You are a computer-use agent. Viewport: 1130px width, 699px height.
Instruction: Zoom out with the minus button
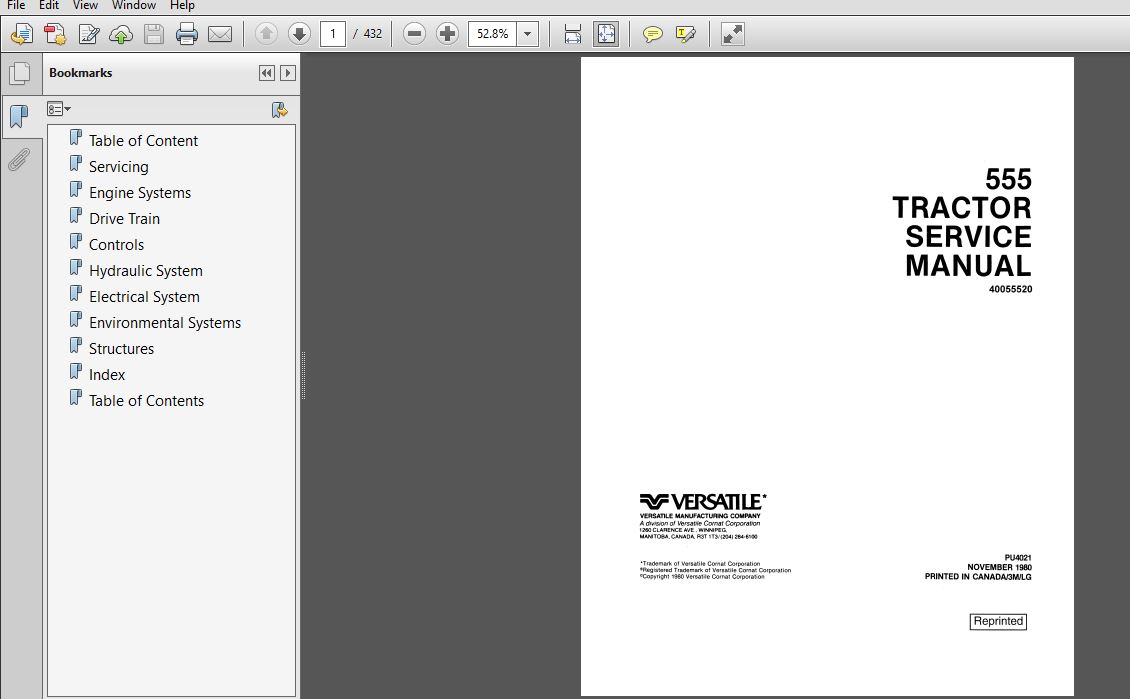[414, 33]
